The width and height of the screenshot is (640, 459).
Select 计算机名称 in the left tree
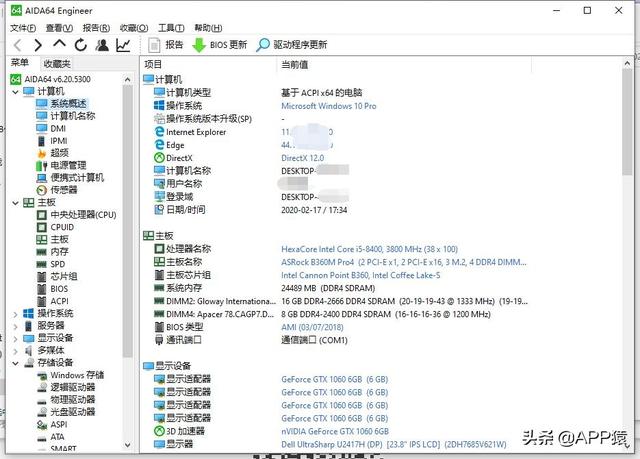[x=66, y=116]
